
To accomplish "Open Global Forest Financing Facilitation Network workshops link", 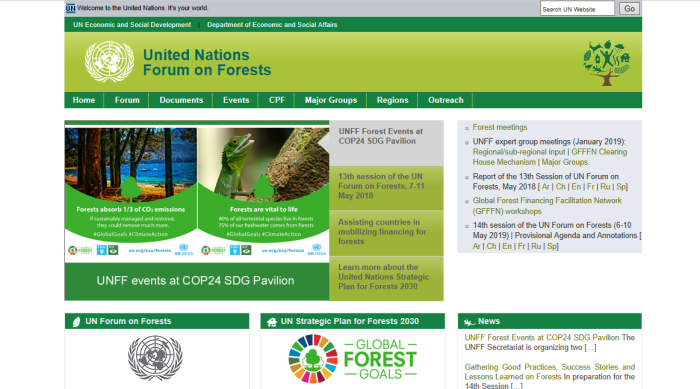I will [547, 206].
